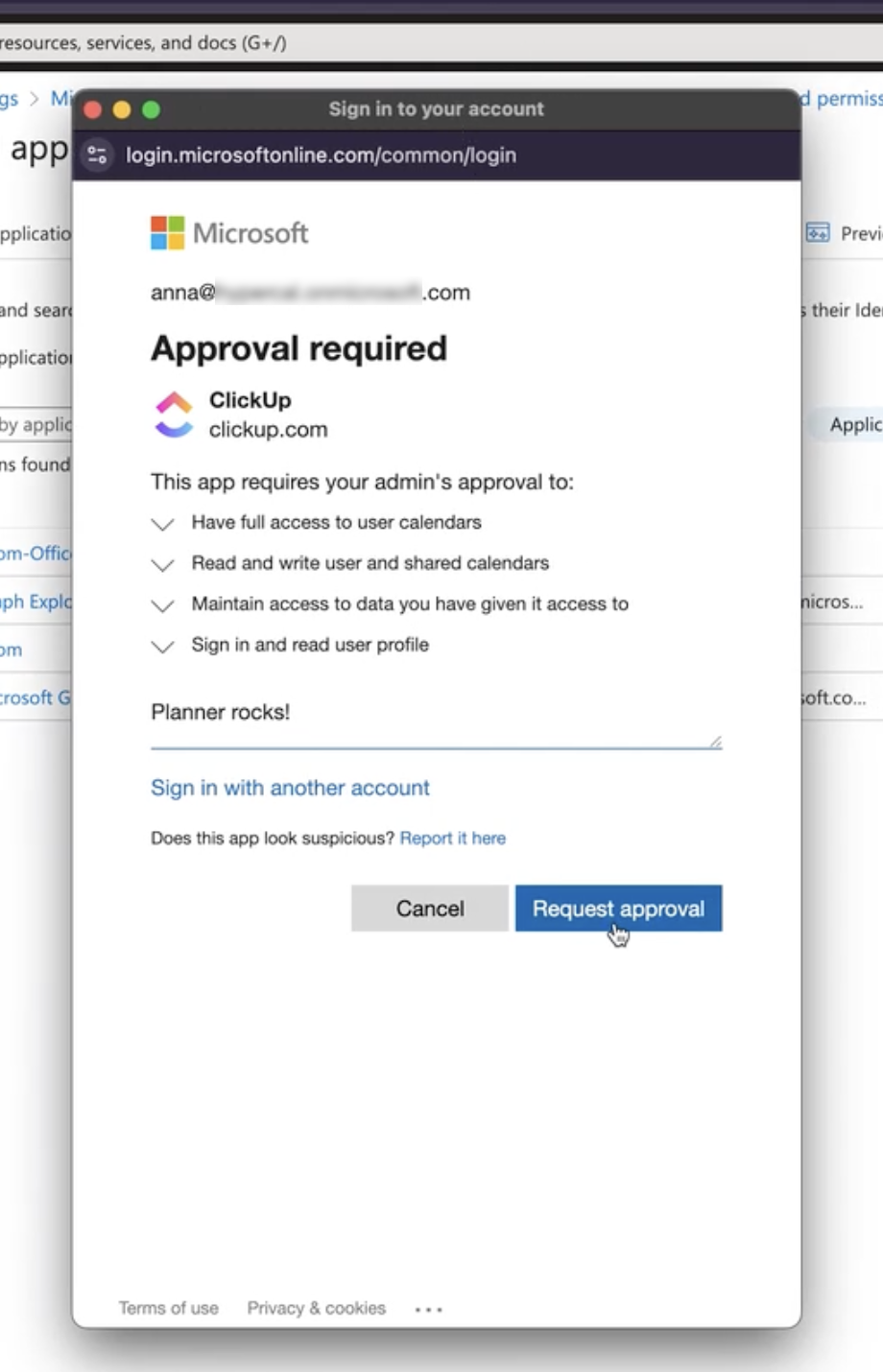The image size is (883, 1372).
Task: Click the ClickUp app logo
Action: 174,414
